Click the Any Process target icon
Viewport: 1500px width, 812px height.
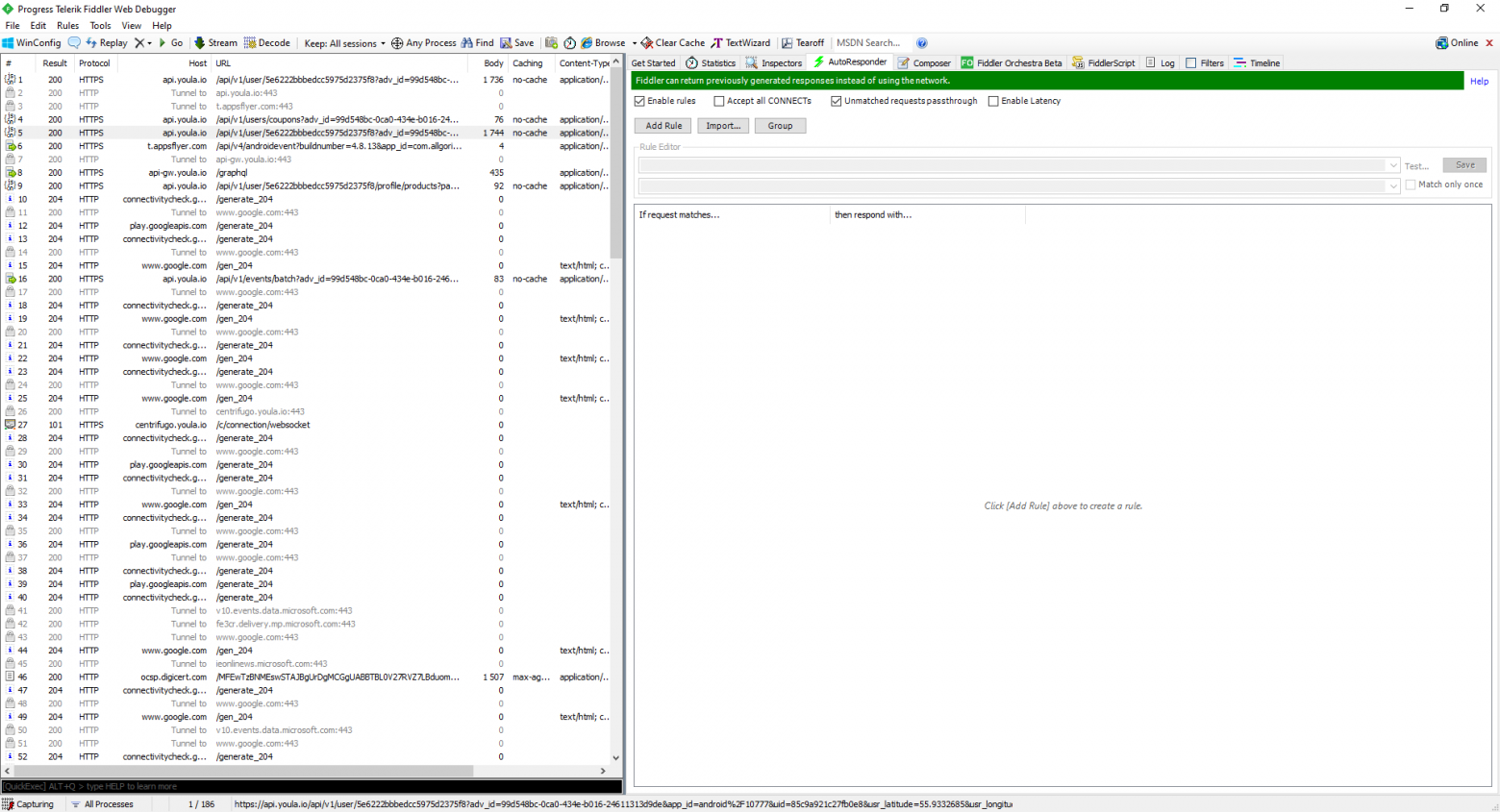[397, 43]
